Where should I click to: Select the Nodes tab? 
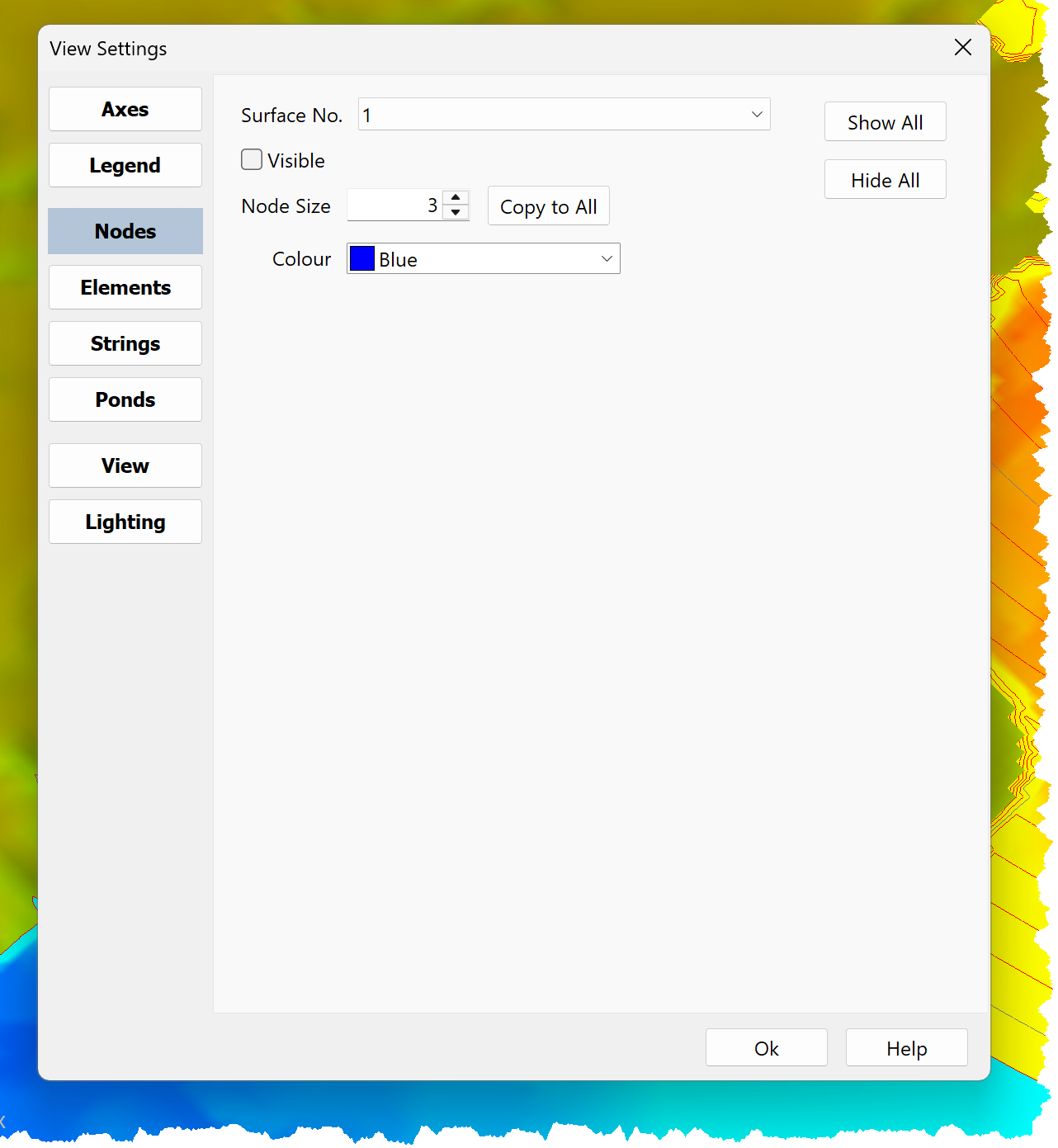pos(125,231)
